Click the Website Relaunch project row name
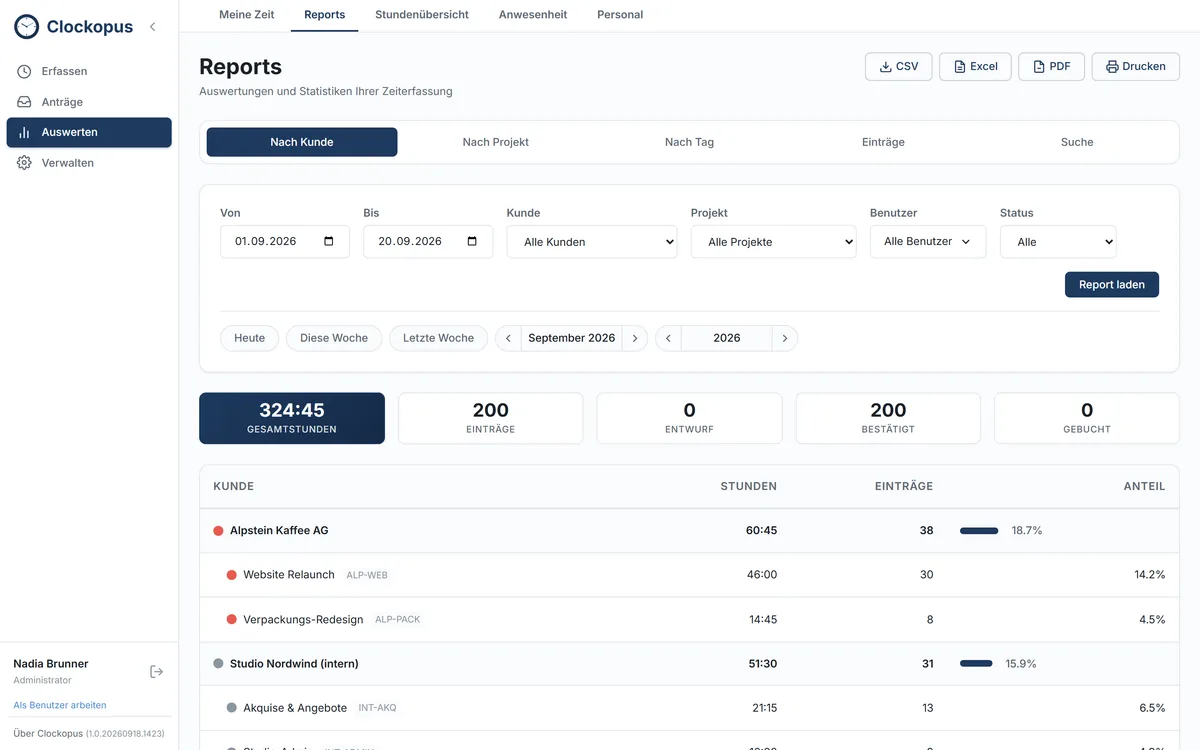 coord(289,575)
